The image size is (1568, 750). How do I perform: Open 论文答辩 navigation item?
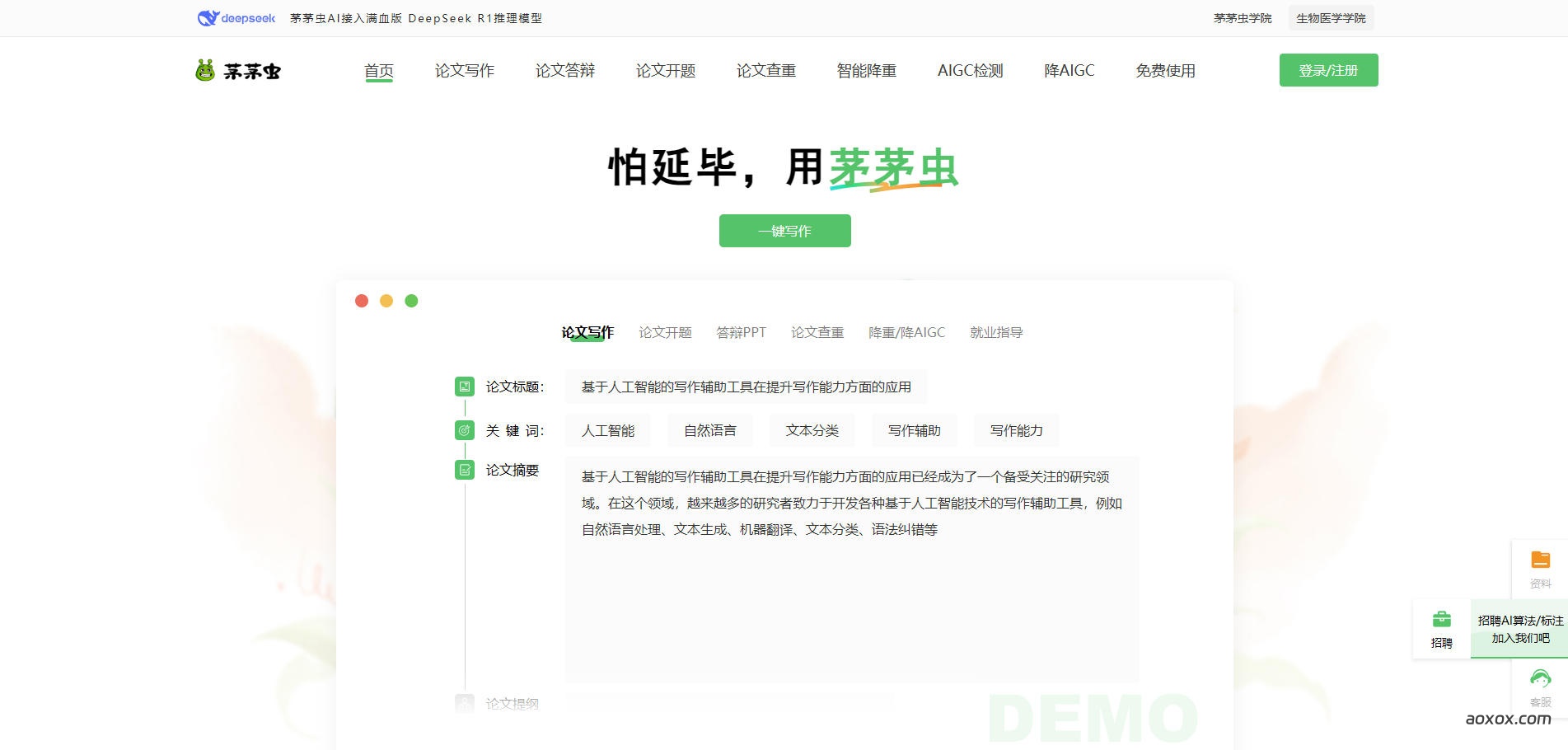click(565, 71)
